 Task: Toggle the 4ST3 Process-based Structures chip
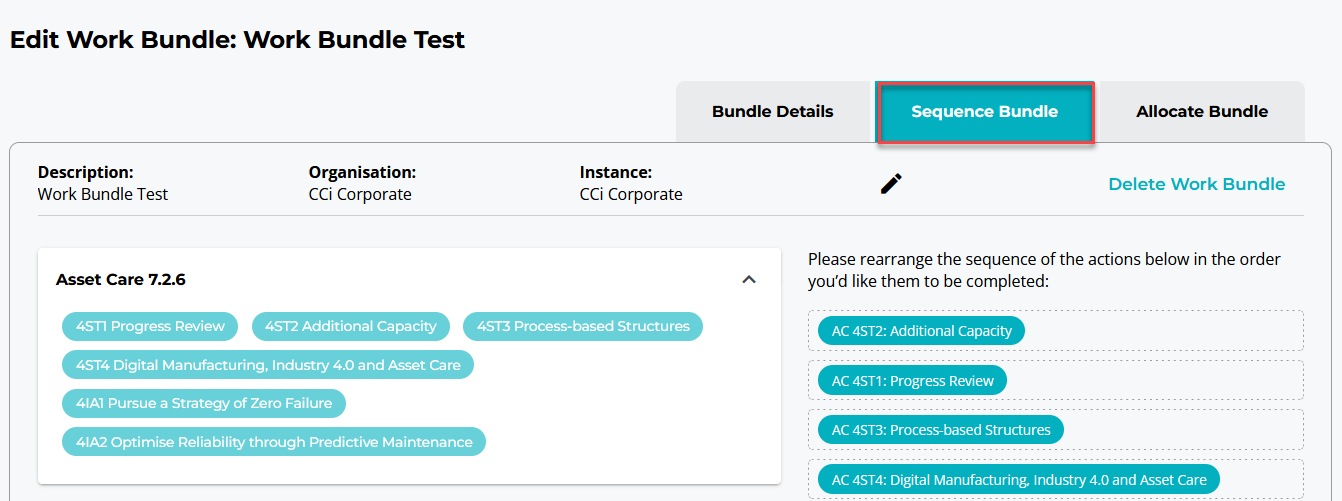coord(583,326)
